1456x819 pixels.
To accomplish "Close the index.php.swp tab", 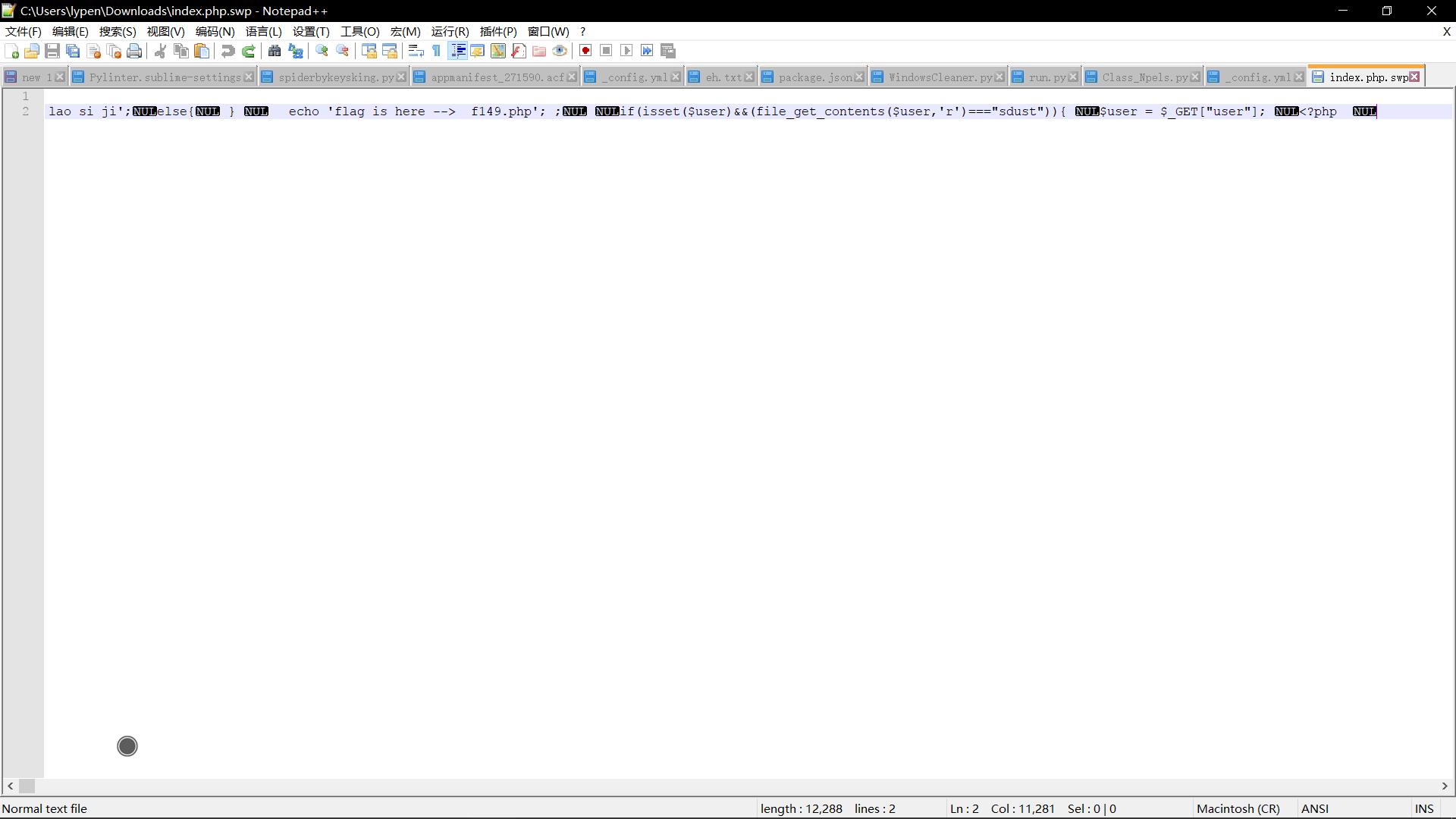I will (x=1414, y=77).
